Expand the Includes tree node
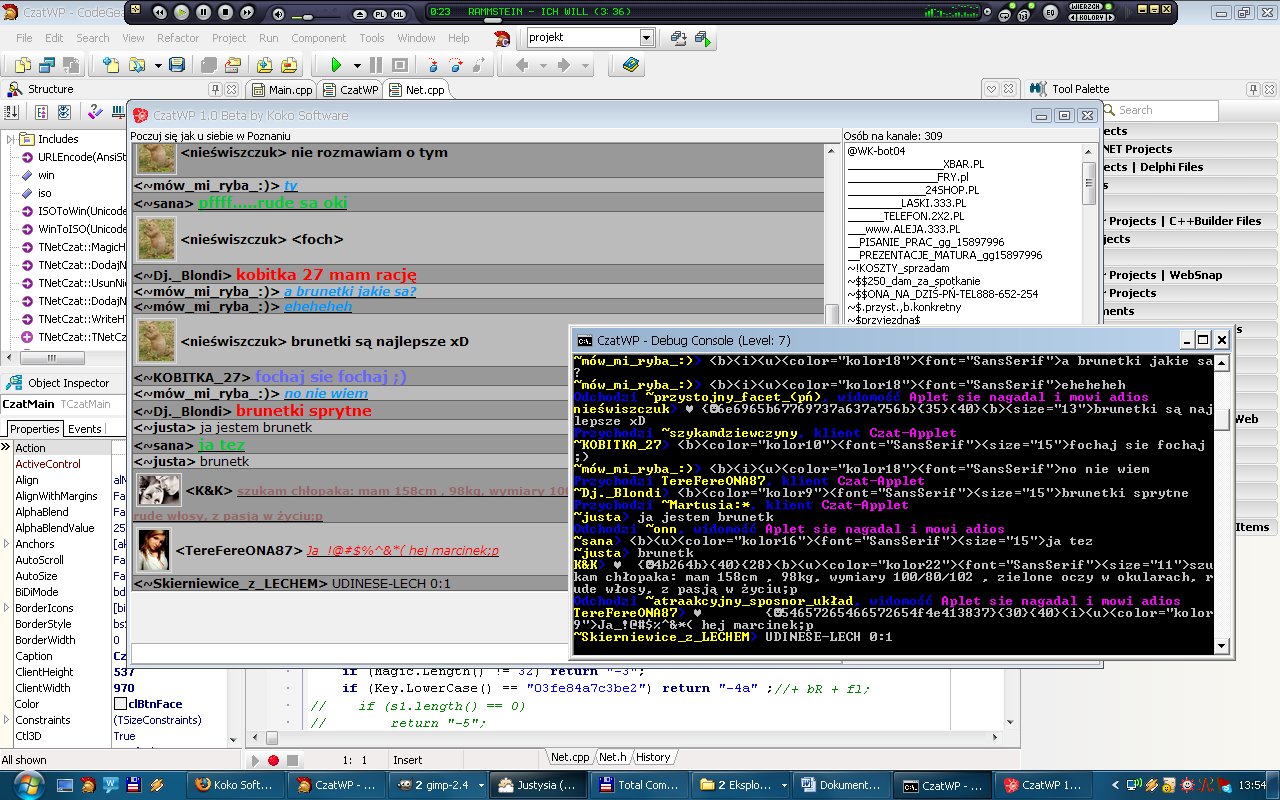 pyautogui.click(x=9, y=139)
